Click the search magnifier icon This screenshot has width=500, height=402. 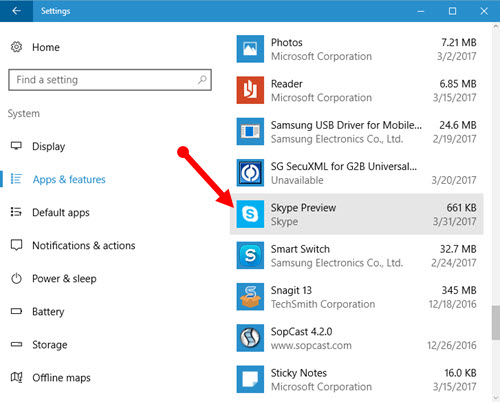coord(202,80)
